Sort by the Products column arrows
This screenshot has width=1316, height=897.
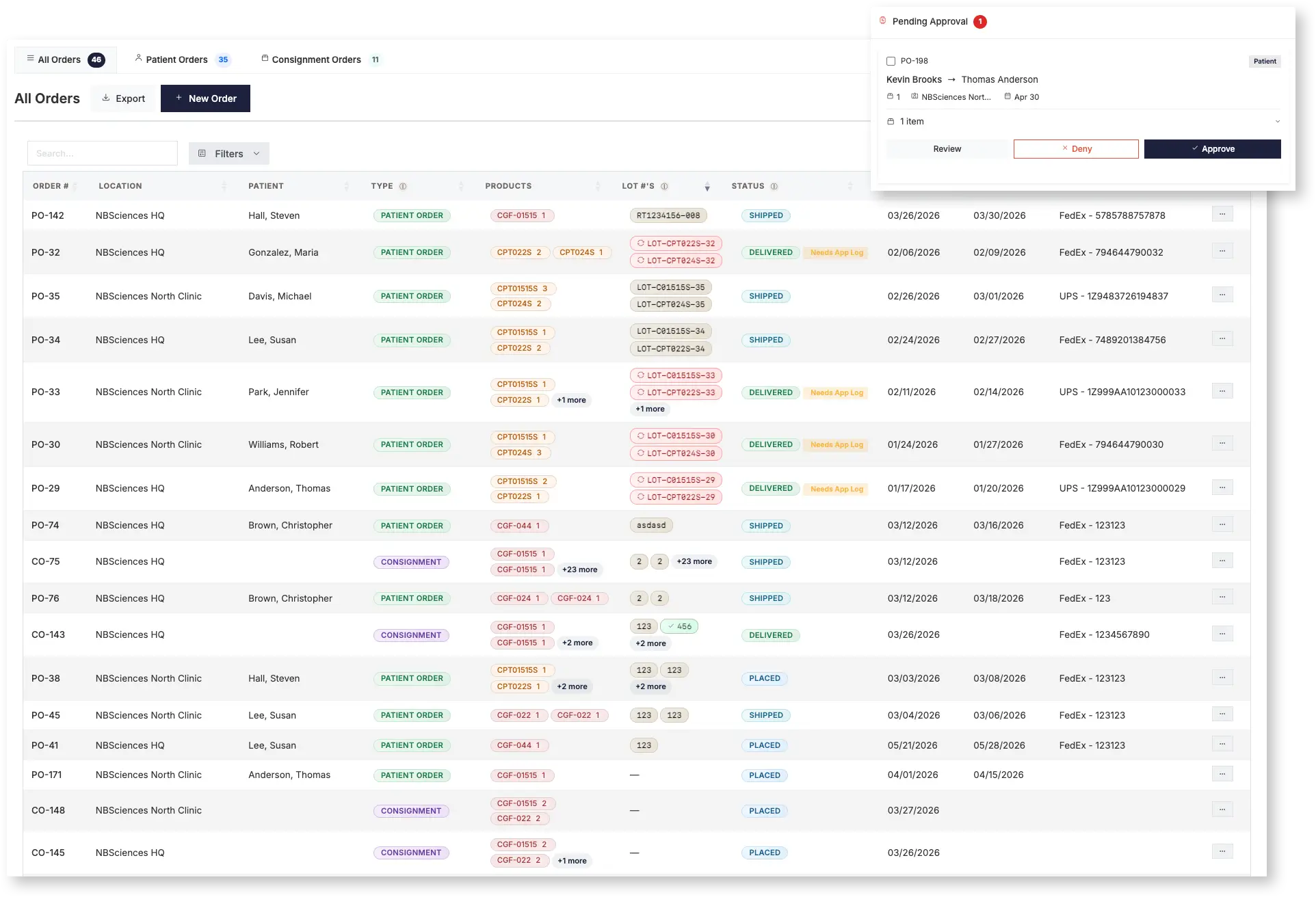pos(598,187)
